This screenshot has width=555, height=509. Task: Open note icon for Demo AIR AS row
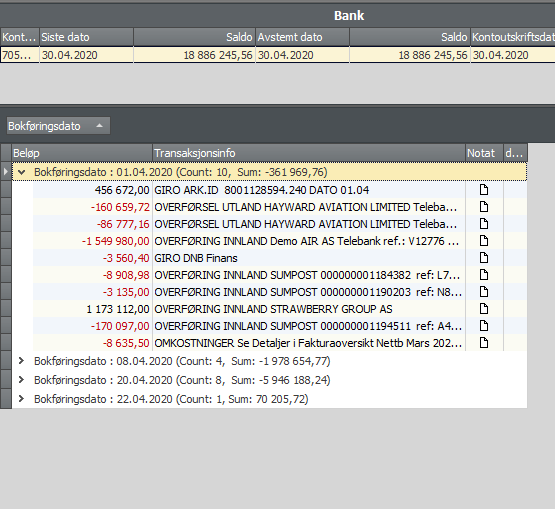point(484,241)
